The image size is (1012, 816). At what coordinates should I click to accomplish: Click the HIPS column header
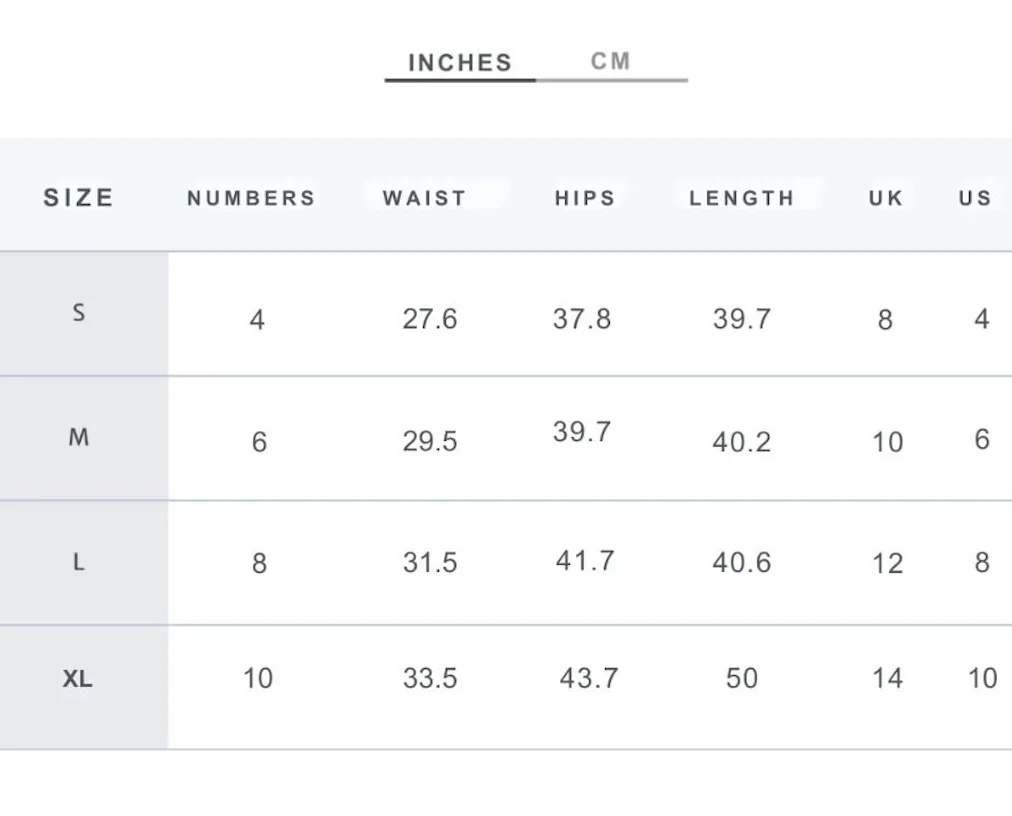click(x=585, y=198)
